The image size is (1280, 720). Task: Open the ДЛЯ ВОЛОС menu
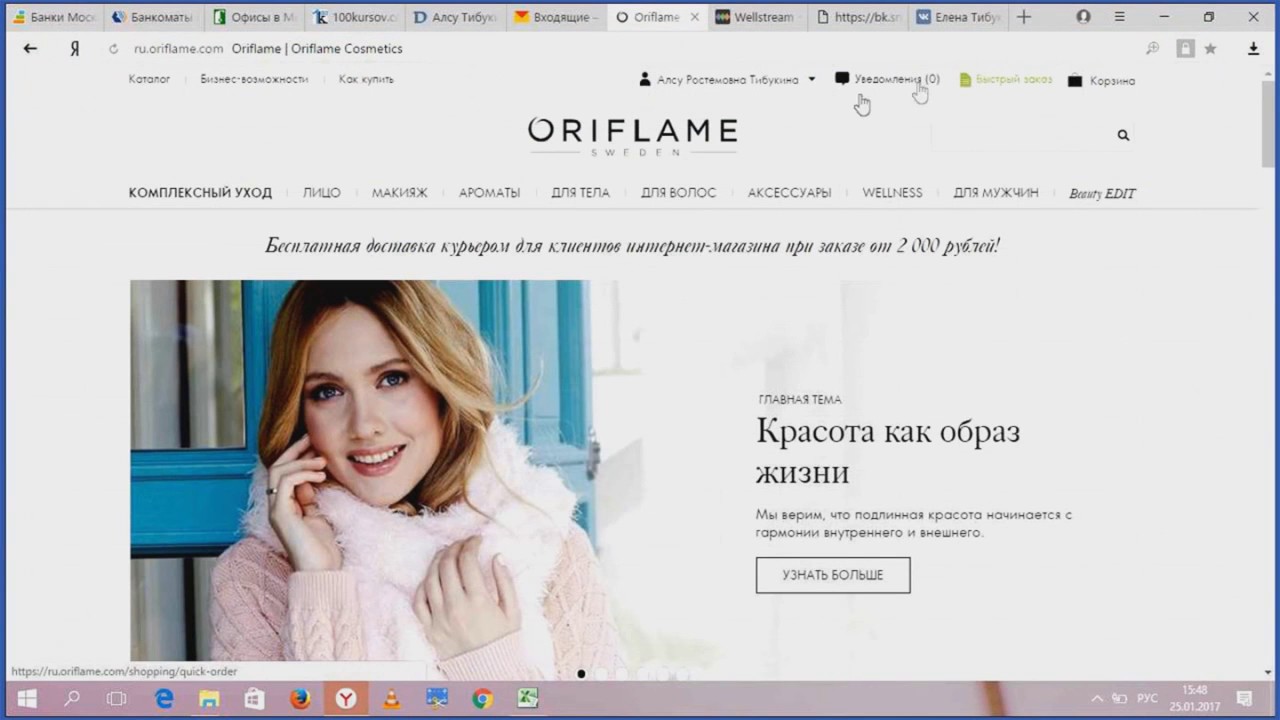(x=679, y=193)
